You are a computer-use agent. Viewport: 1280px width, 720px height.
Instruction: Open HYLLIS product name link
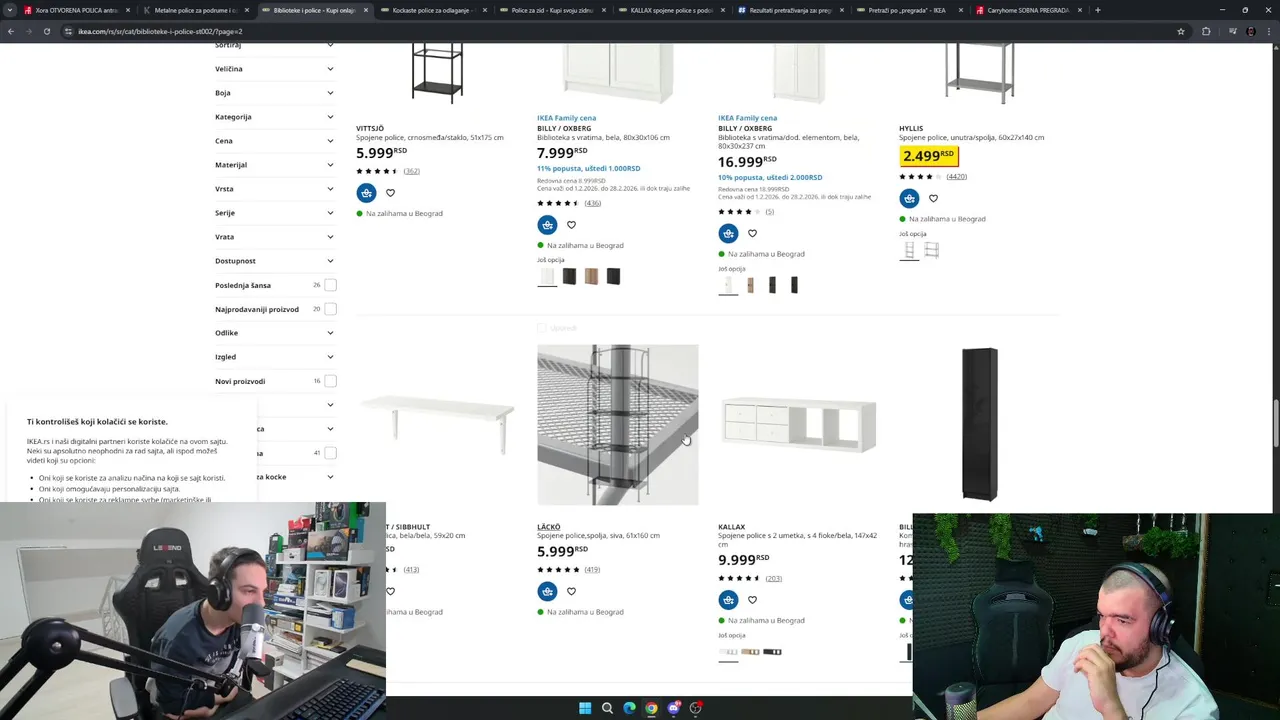910,128
